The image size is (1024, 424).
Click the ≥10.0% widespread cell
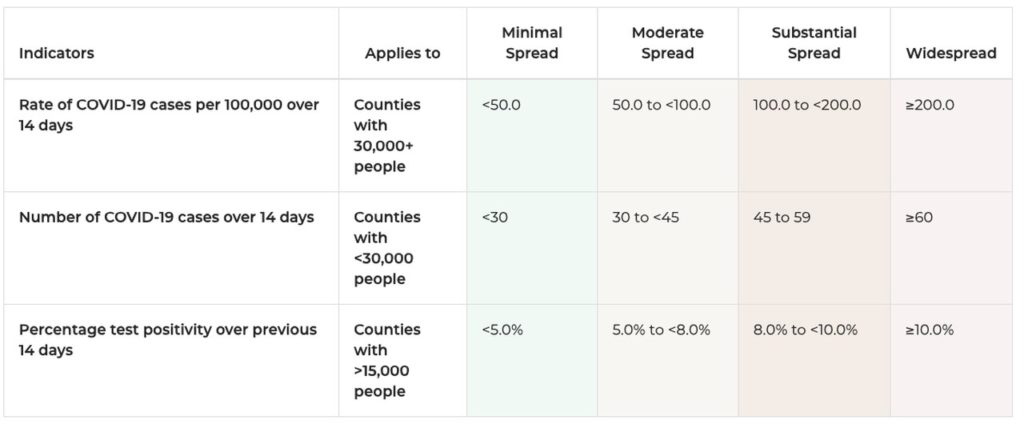(x=929, y=330)
